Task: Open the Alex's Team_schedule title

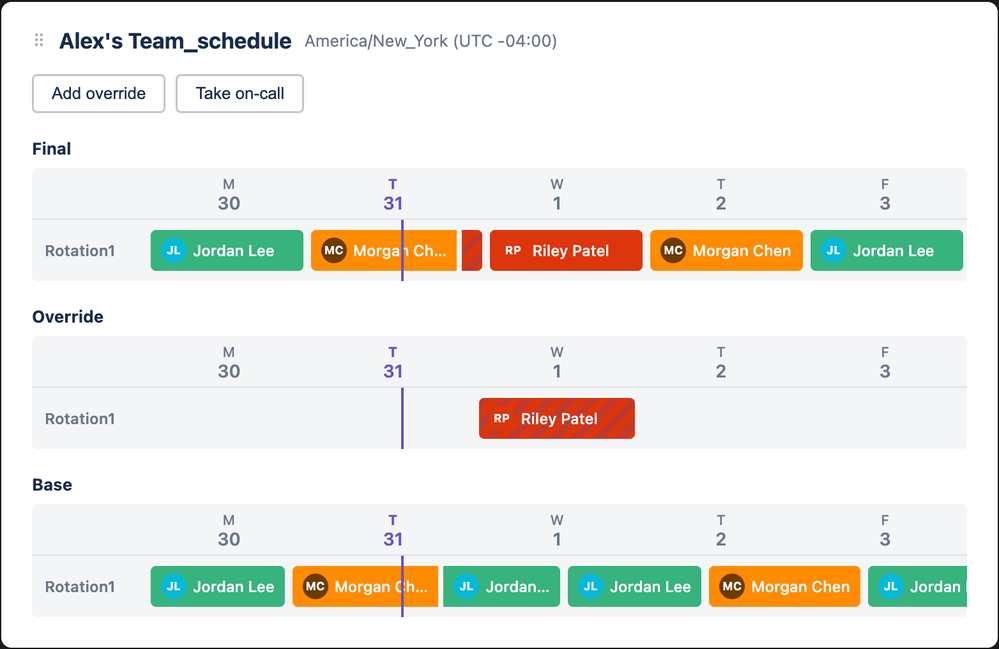Action: [175, 41]
